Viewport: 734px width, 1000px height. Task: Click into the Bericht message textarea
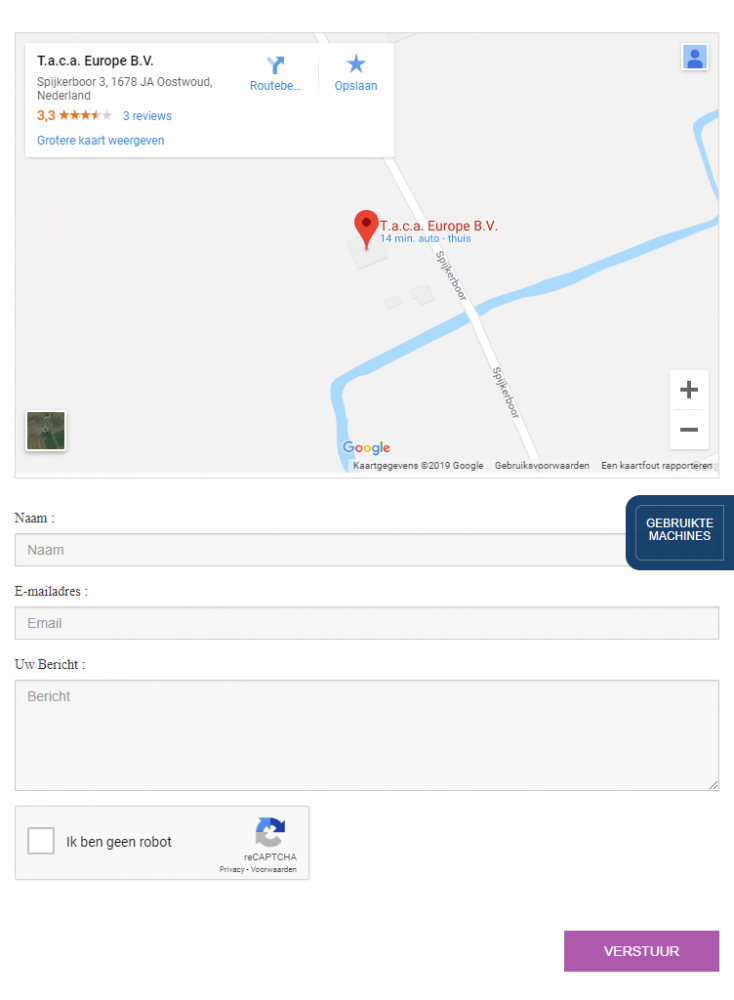(367, 735)
